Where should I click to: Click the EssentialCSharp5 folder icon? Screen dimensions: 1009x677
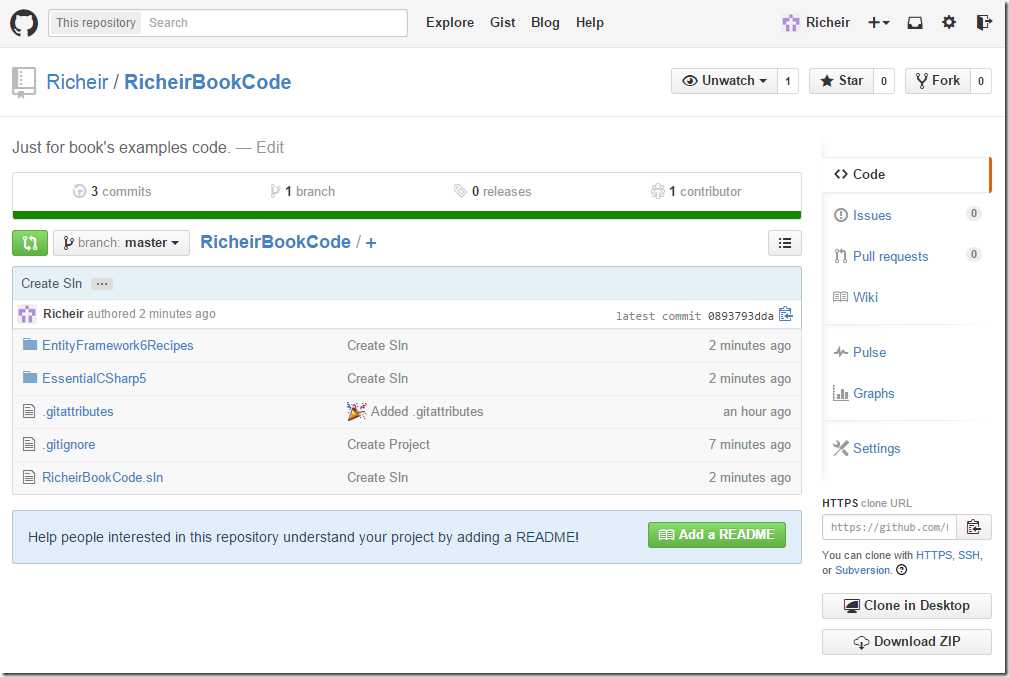(x=30, y=378)
